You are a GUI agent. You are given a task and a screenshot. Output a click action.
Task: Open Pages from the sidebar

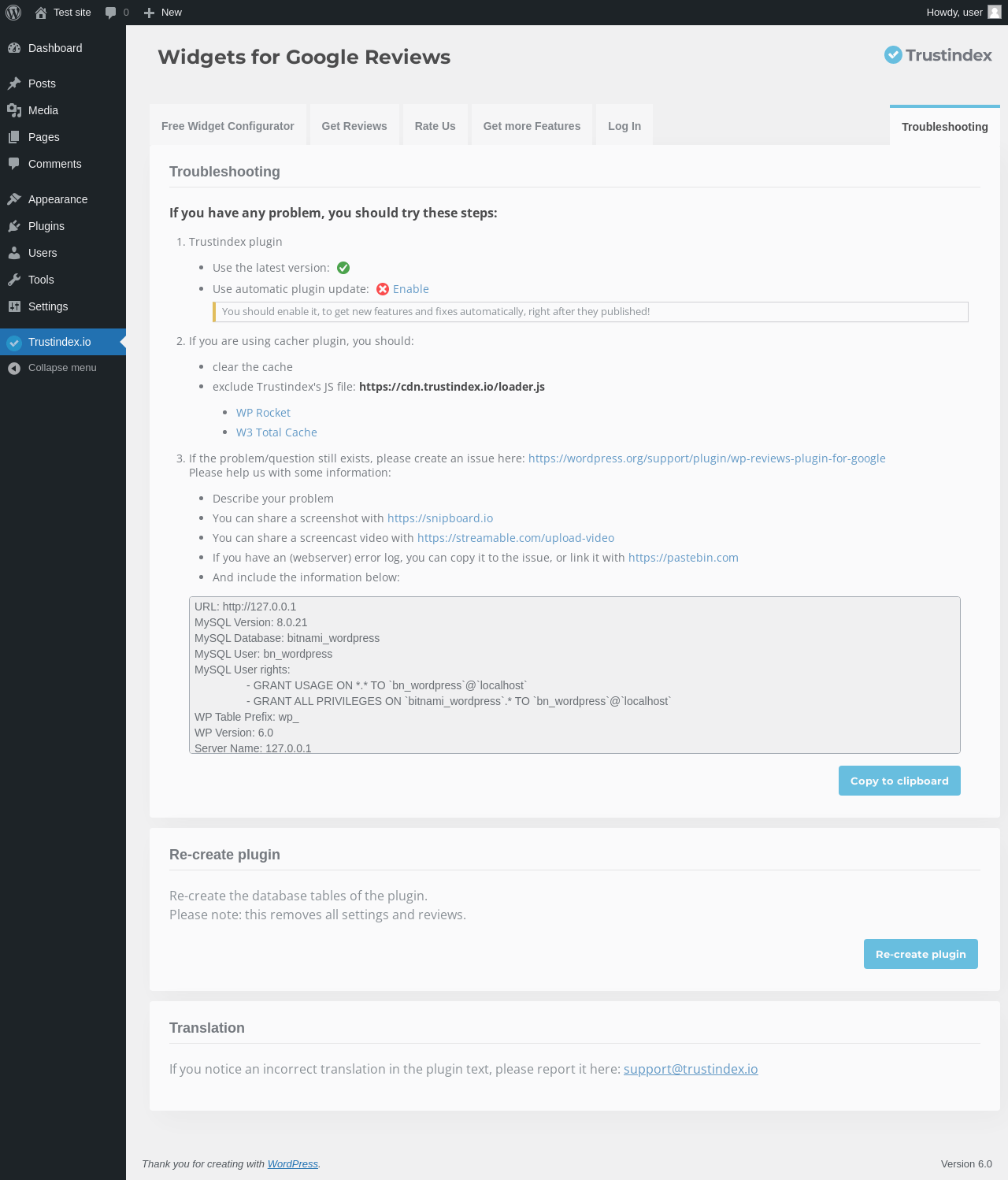63,137
